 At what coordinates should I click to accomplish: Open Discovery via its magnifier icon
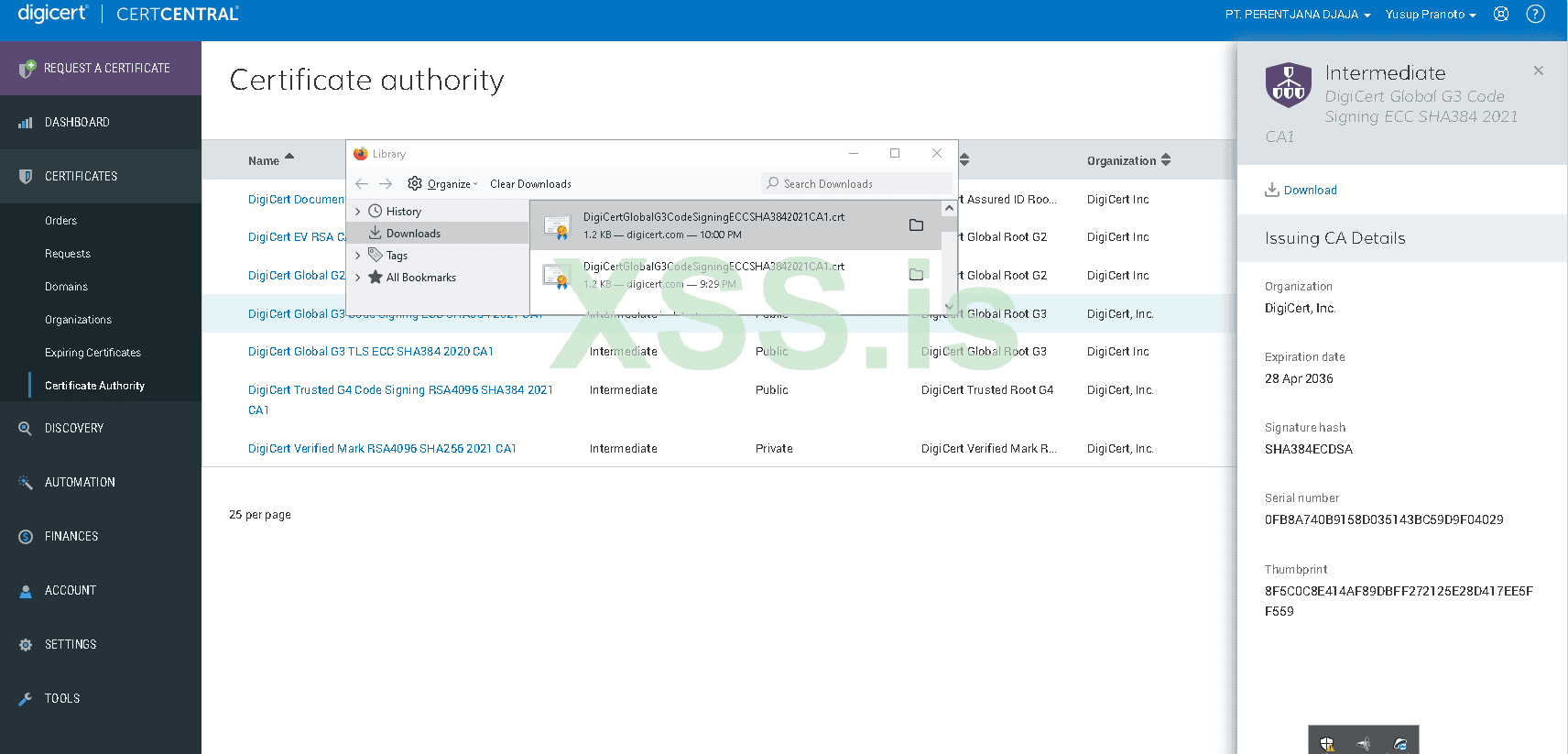26,429
